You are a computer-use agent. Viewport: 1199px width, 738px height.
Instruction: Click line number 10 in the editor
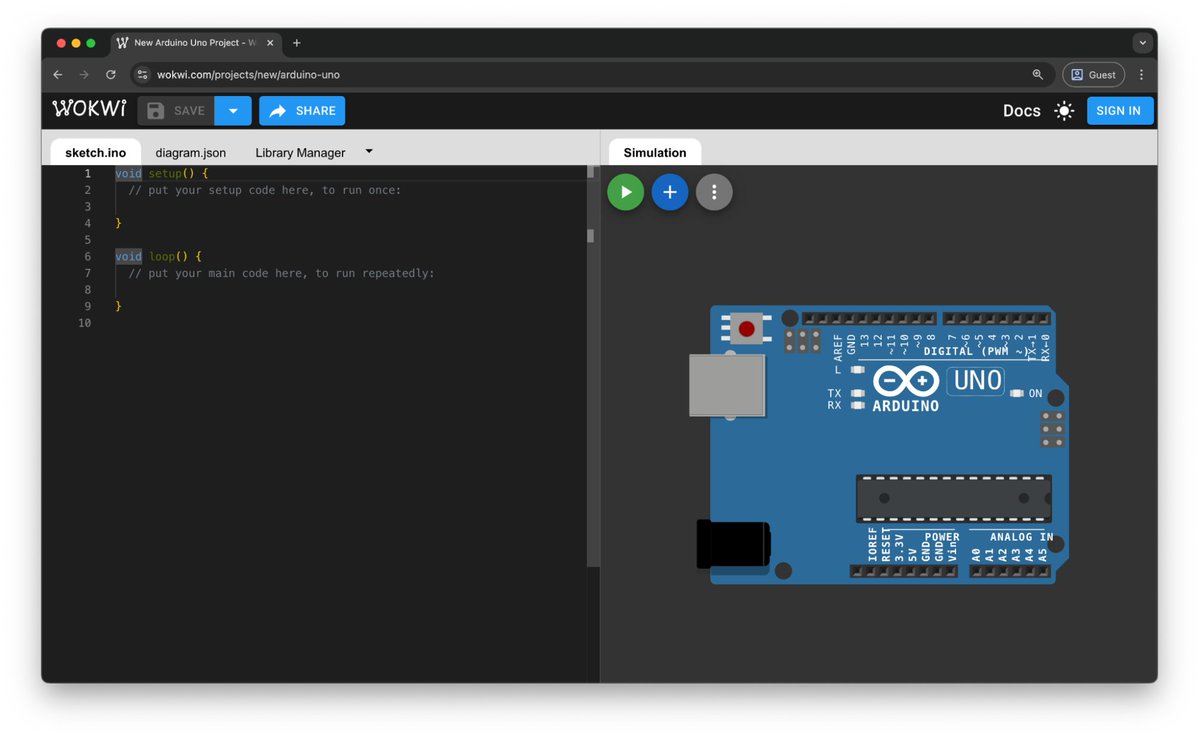pyautogui.click(x=84, y=323)
